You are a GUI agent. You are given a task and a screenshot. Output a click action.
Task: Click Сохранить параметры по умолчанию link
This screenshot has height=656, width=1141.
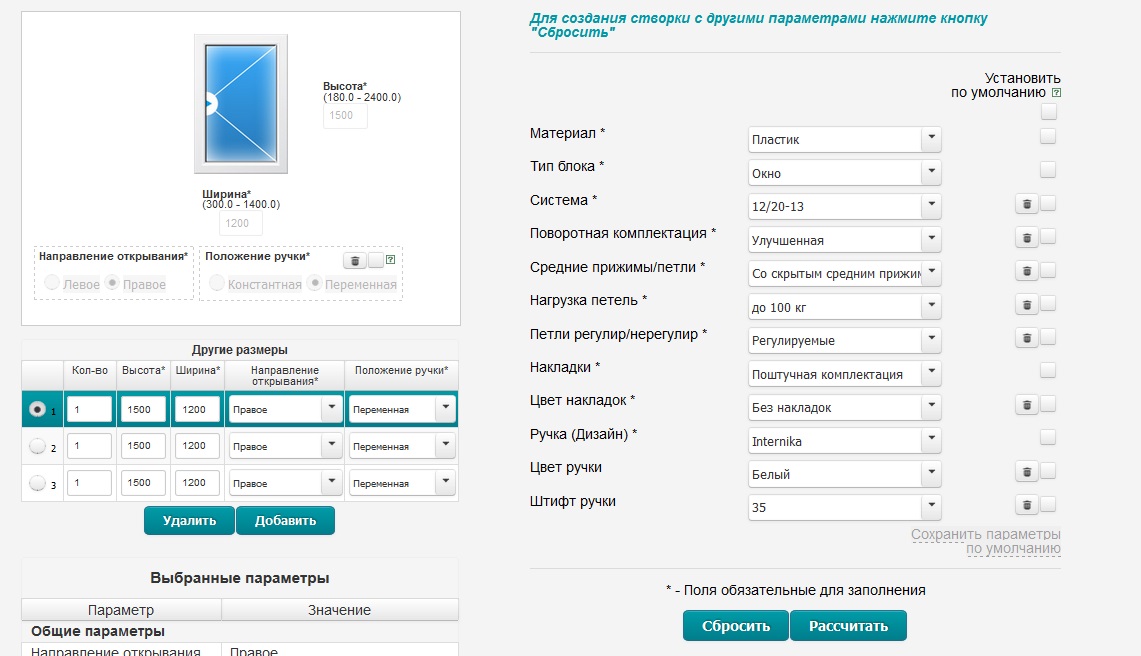tap(985, 541)
